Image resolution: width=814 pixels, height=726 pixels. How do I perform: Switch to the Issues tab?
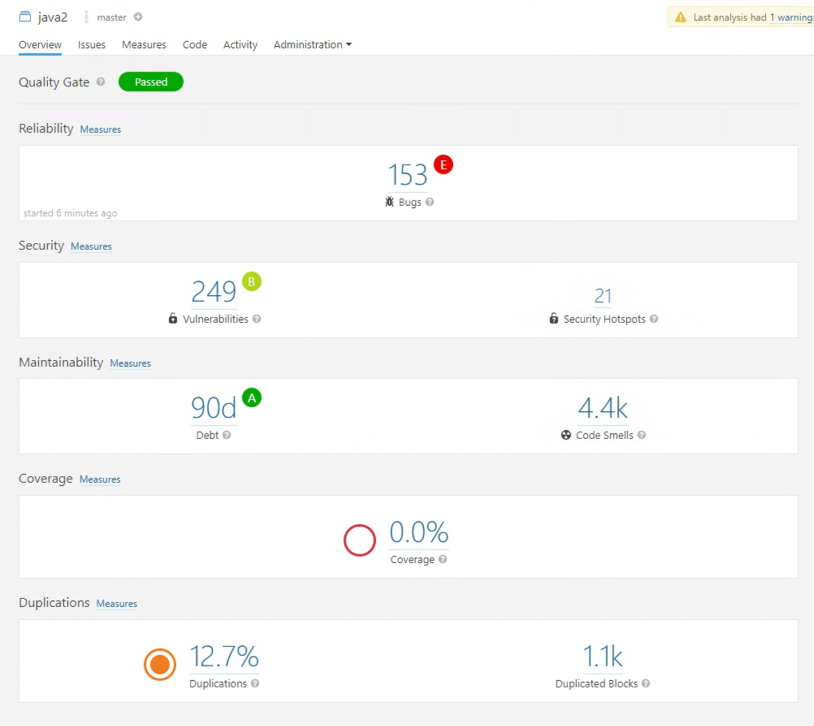pos(92,45)
